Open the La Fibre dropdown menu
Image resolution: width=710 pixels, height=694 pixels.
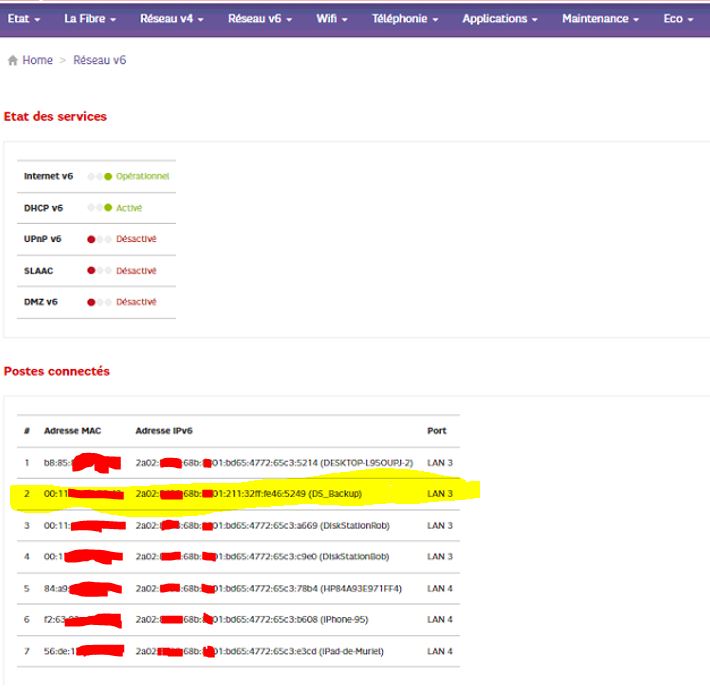click(90, 19)
